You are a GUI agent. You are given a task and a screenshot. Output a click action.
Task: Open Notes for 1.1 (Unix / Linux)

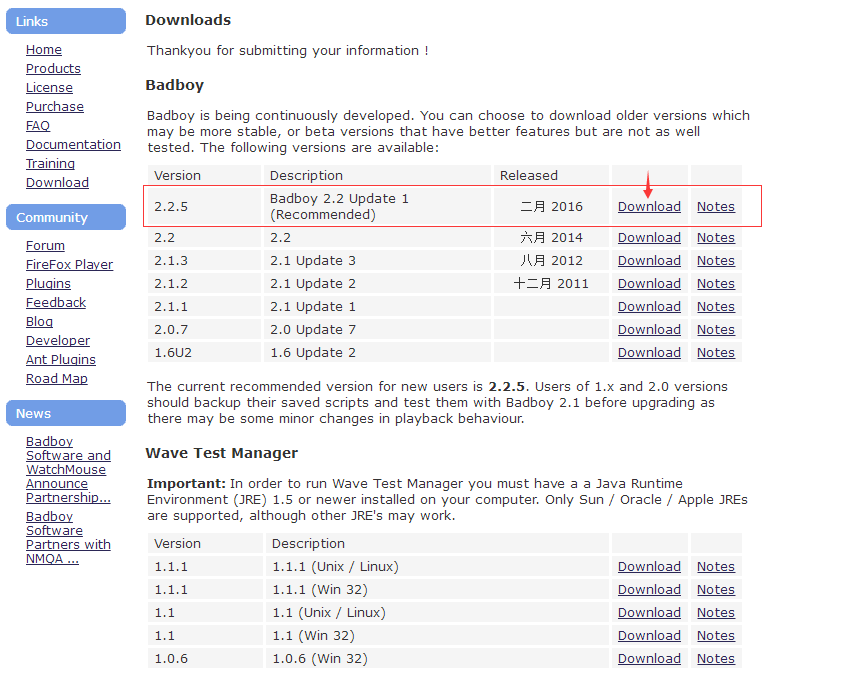pyautogui.click(x=716, y=612)
